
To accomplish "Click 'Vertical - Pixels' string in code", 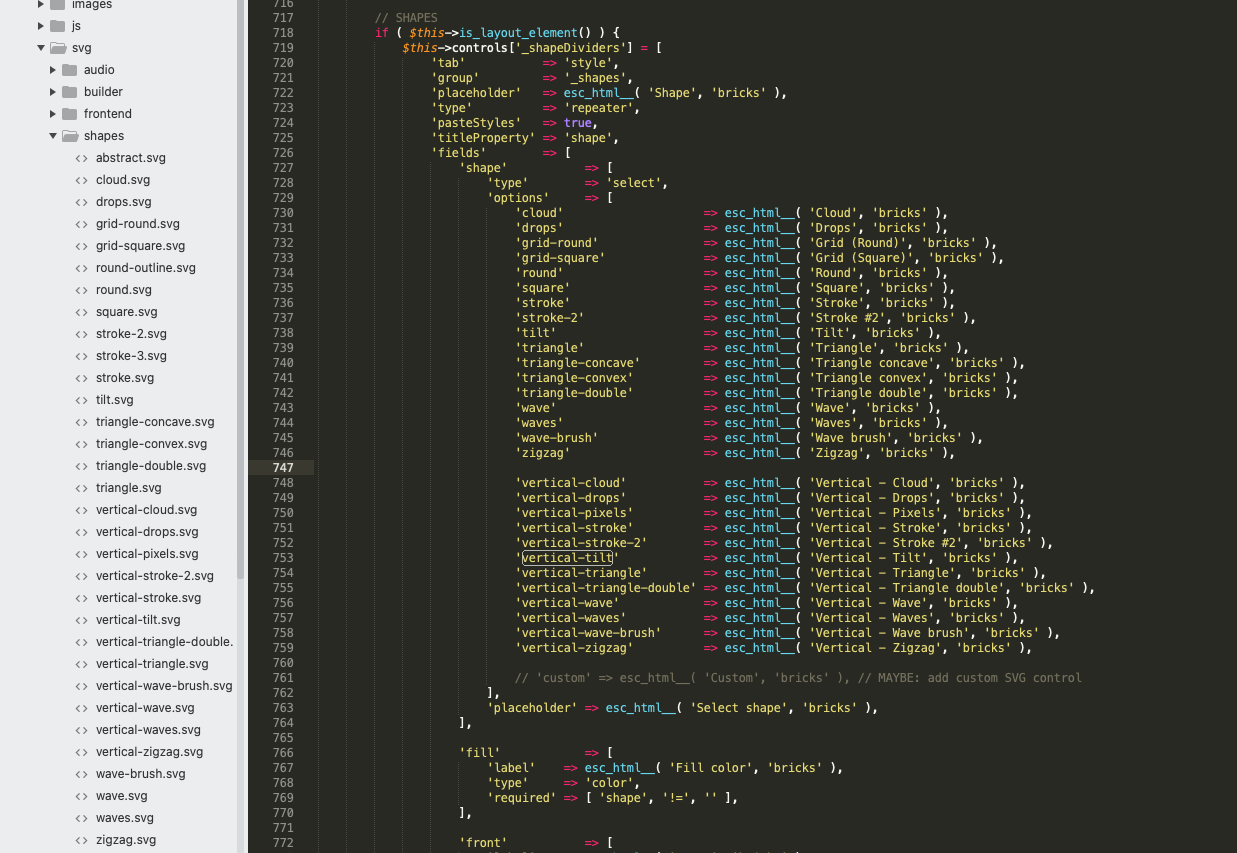I will pyautogui.click(x=876, y=513).
